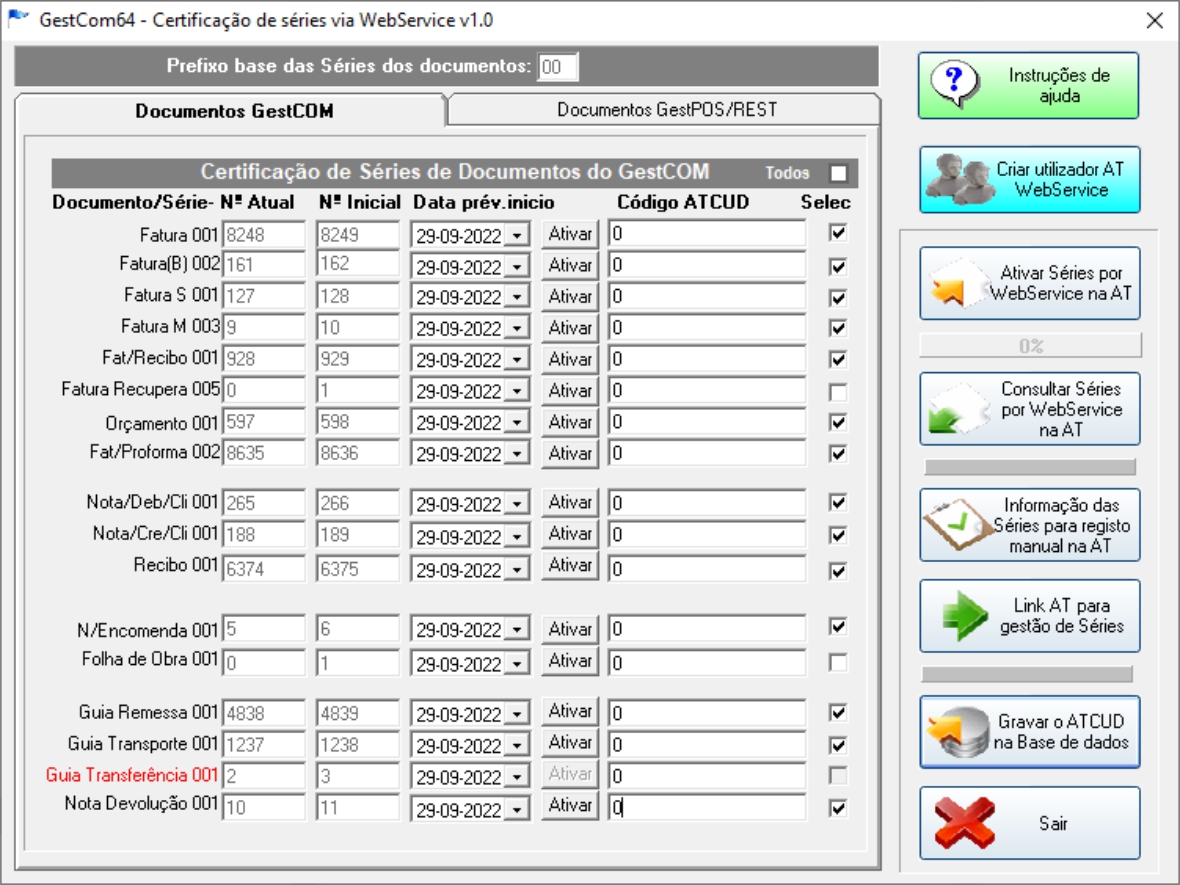This screenshot has height=885, width=1180.
Task: Open the date dropdown for Fatura 001
Action: tap(518, 236)
